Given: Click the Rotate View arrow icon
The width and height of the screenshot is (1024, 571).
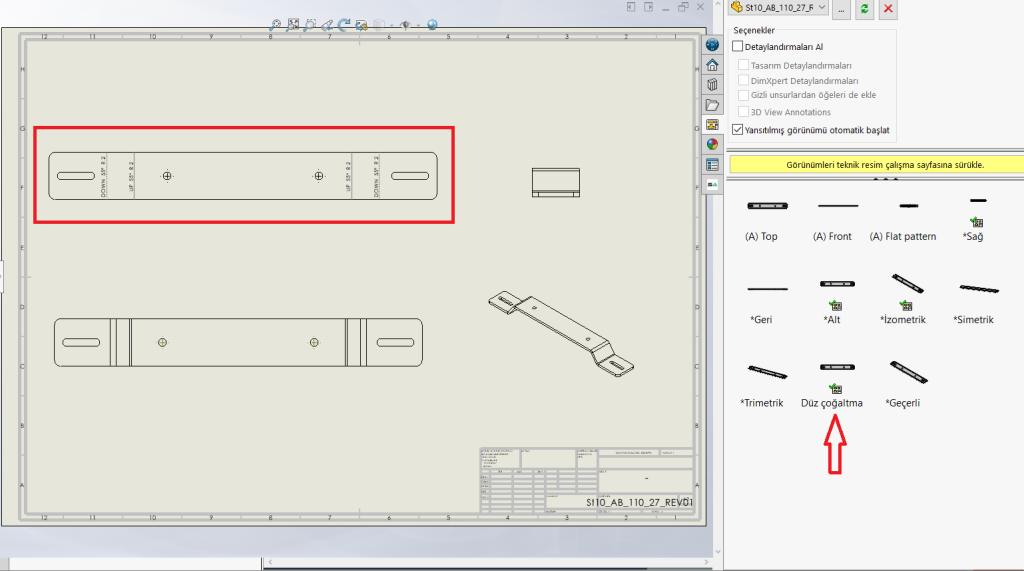Looking at the screenshot, I should point(345,25).
